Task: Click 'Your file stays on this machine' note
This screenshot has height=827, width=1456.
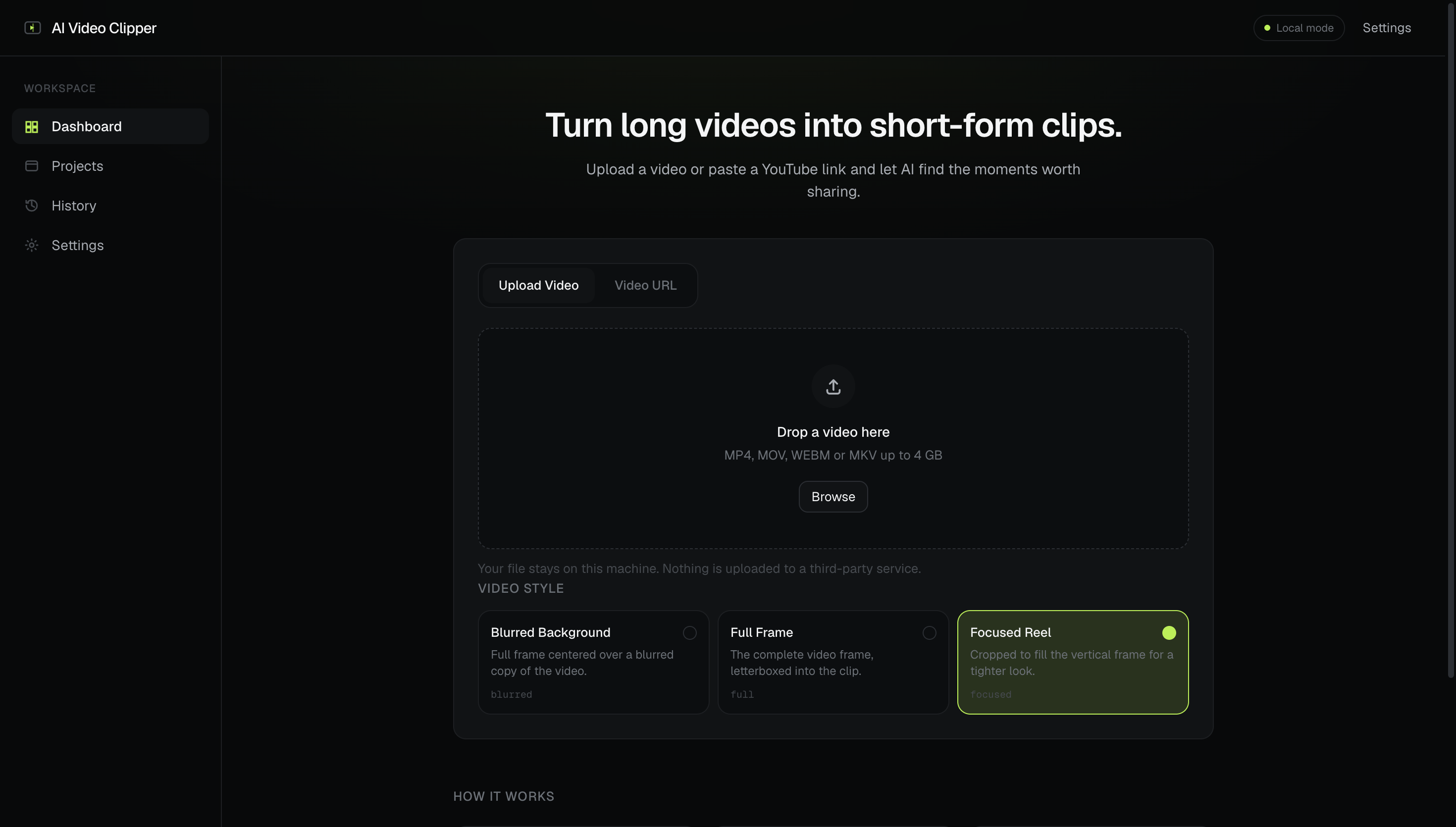Action: coord(699,569)
